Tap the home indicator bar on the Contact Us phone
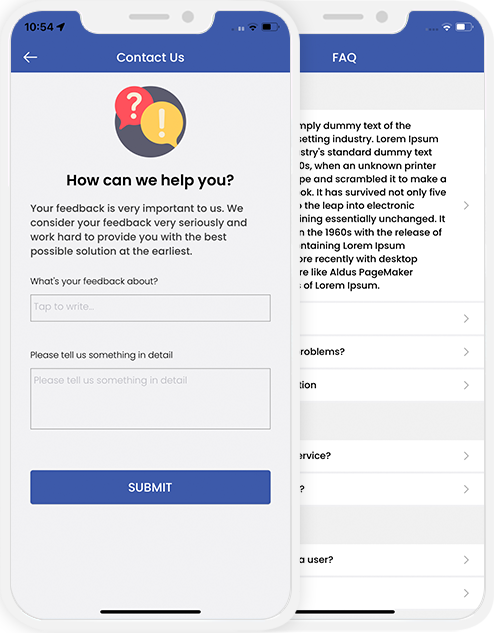This screenshot has width=494, height=633. click(x=150, y=612)
